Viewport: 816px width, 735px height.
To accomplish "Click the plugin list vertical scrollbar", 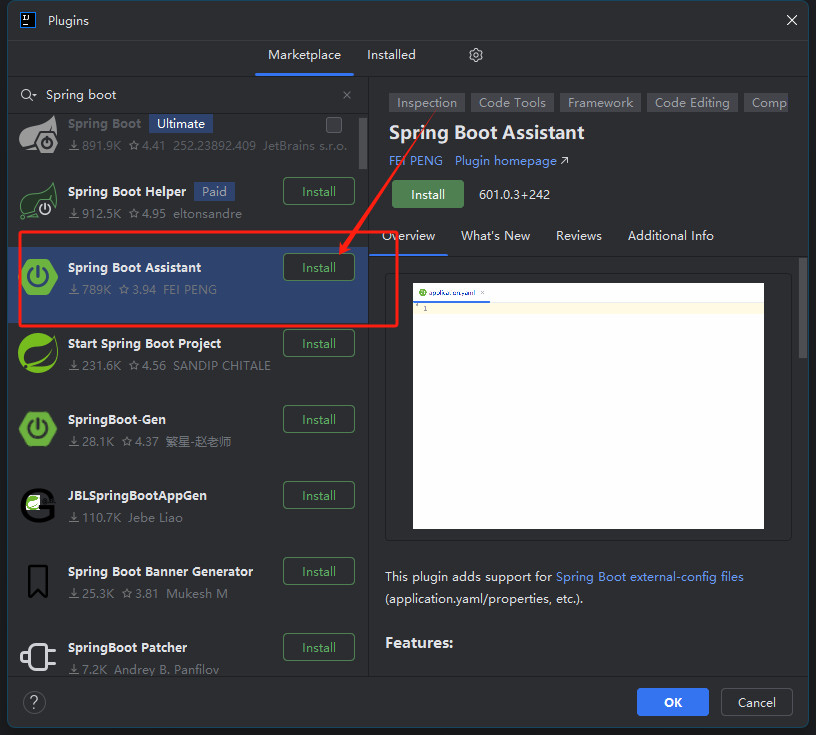I will pos(363,144).
